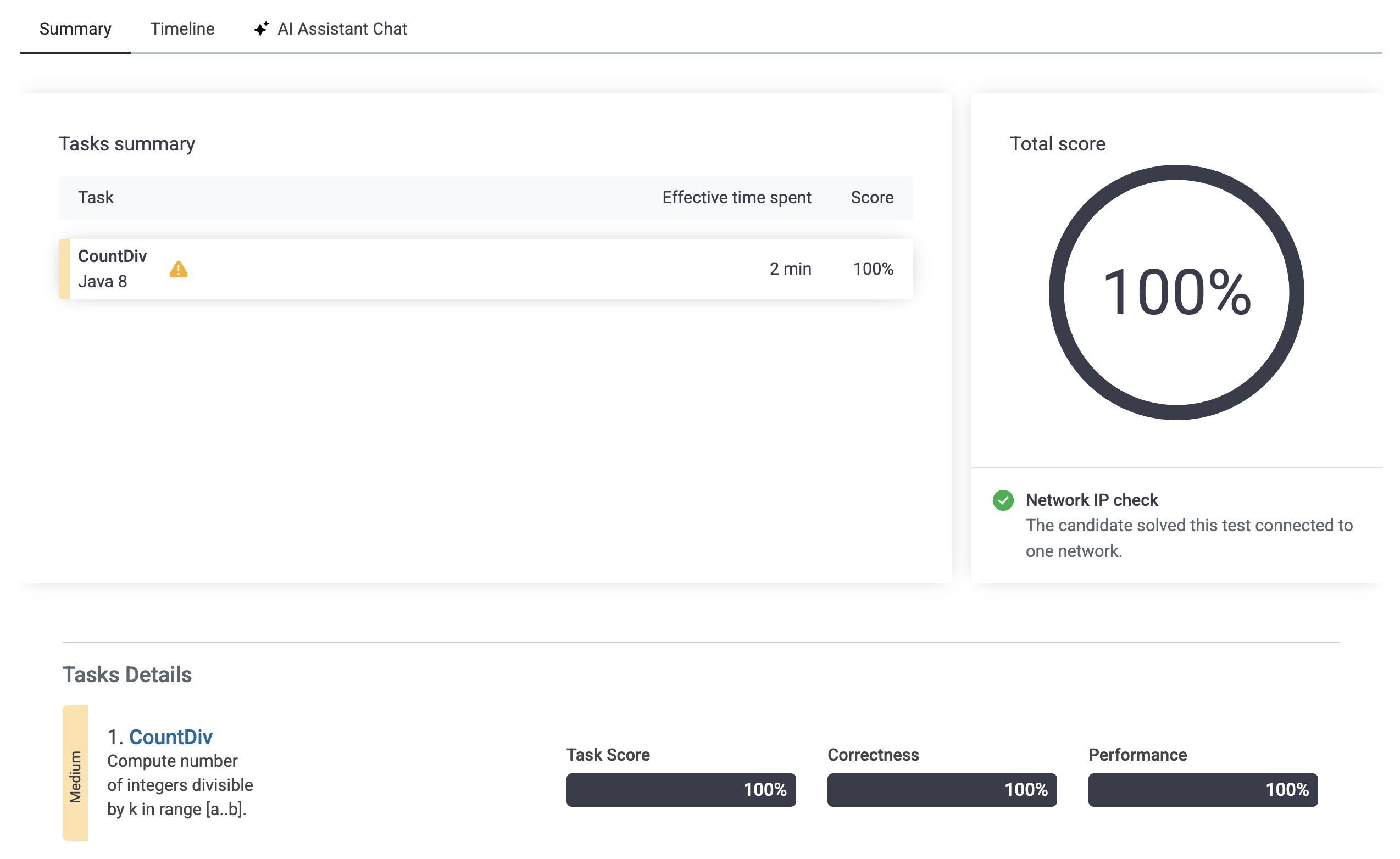Click the warning triangle icon beside CountDiv
Viewport: 1400px width, 859px height.
pos(179,269)
